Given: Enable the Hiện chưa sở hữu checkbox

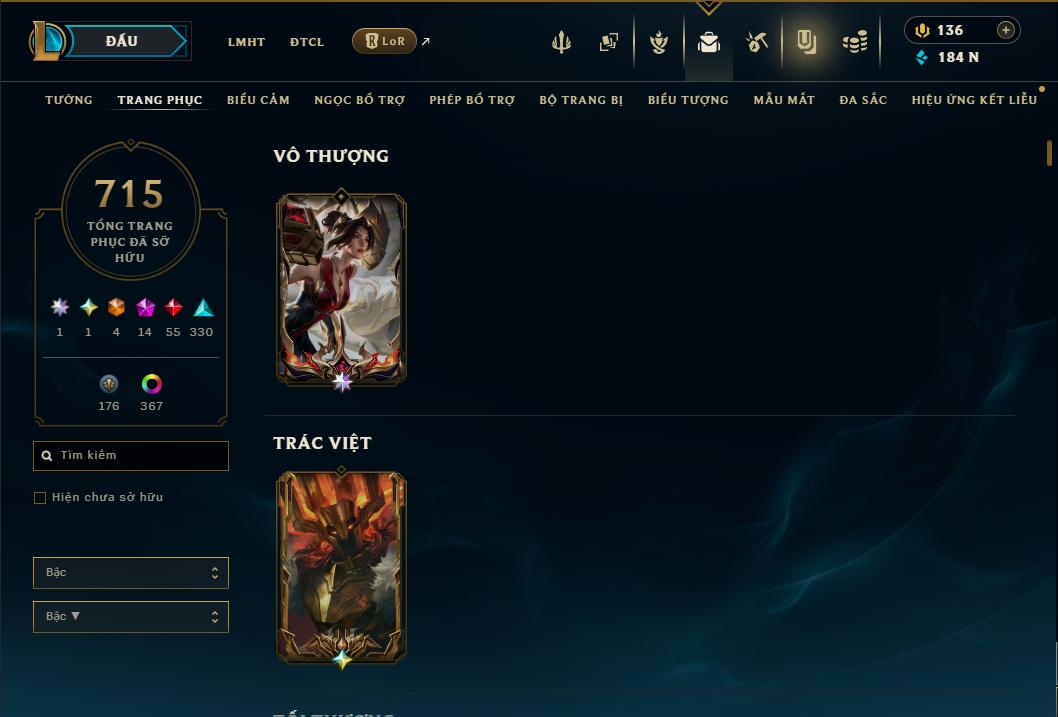Looking at the screenshot, I should [40, 498].
